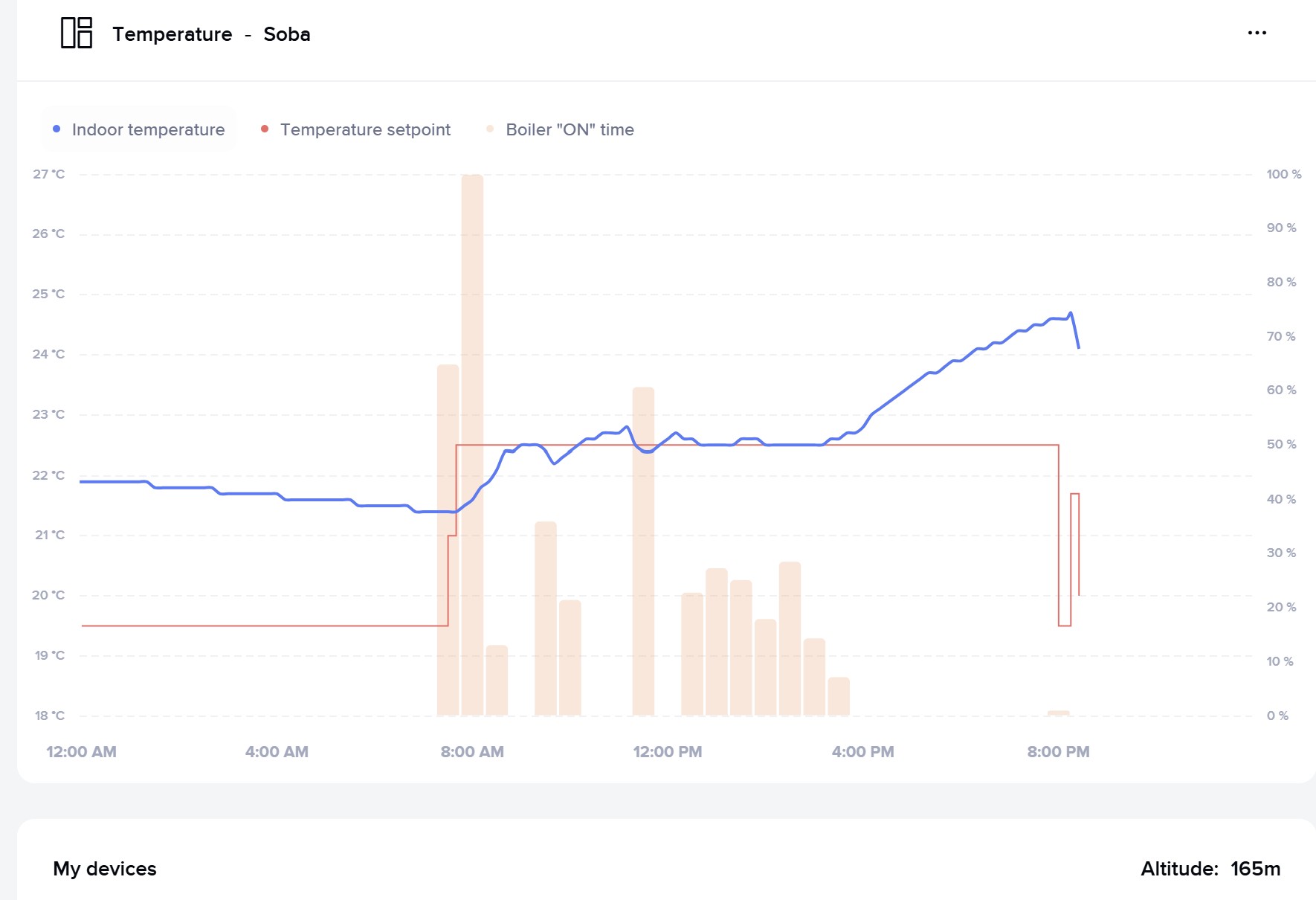The width and height of the screenshot is (1316, 900).
Task: Click the 27 °C temperature axis label
Action: click(x=48, y=174)
